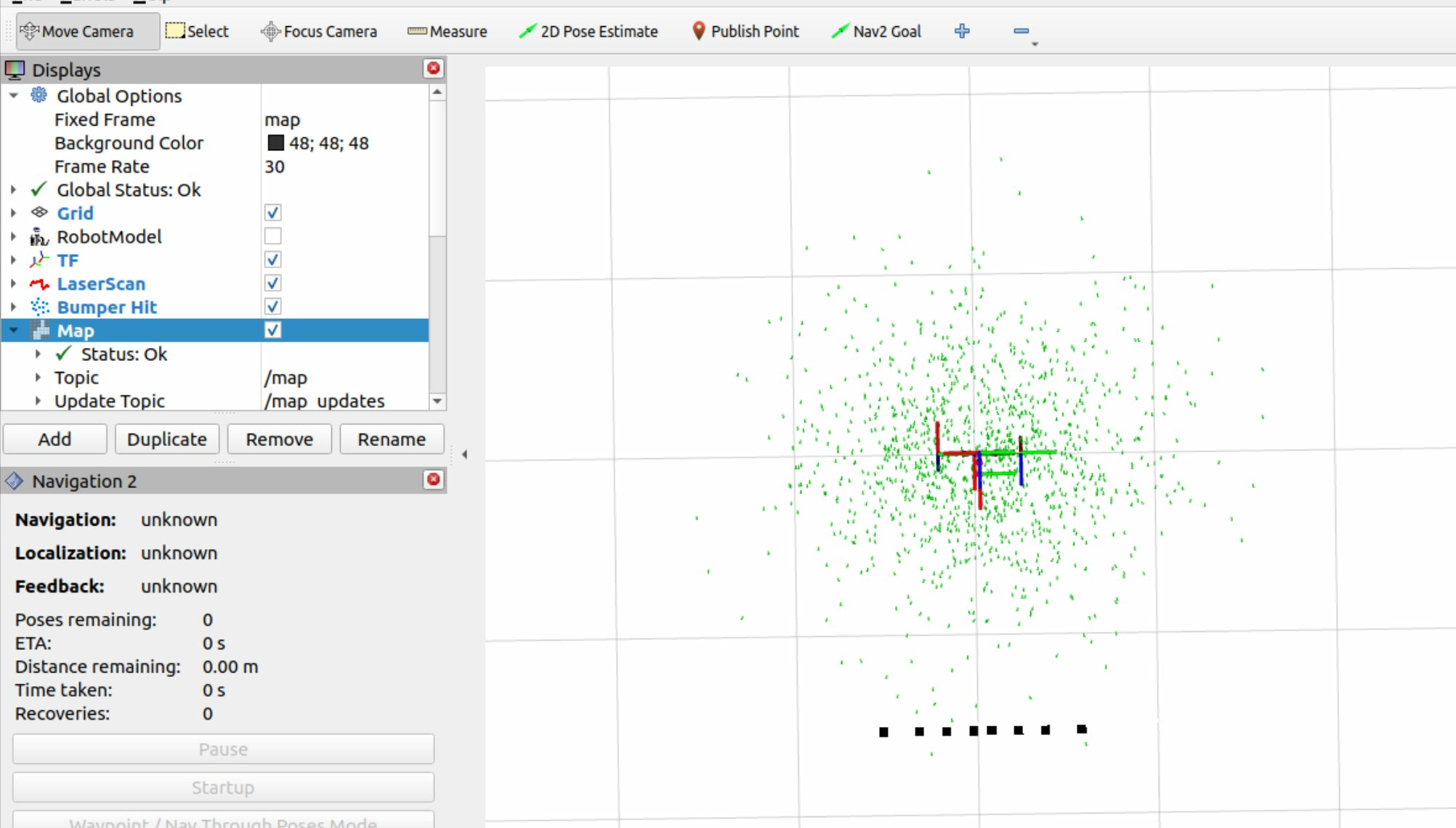Image resolution: width=1456 pixels, height=828 pixels.
Task: Expand the Map Topic property
Action: pyautogui.click(x=38, y=377)
